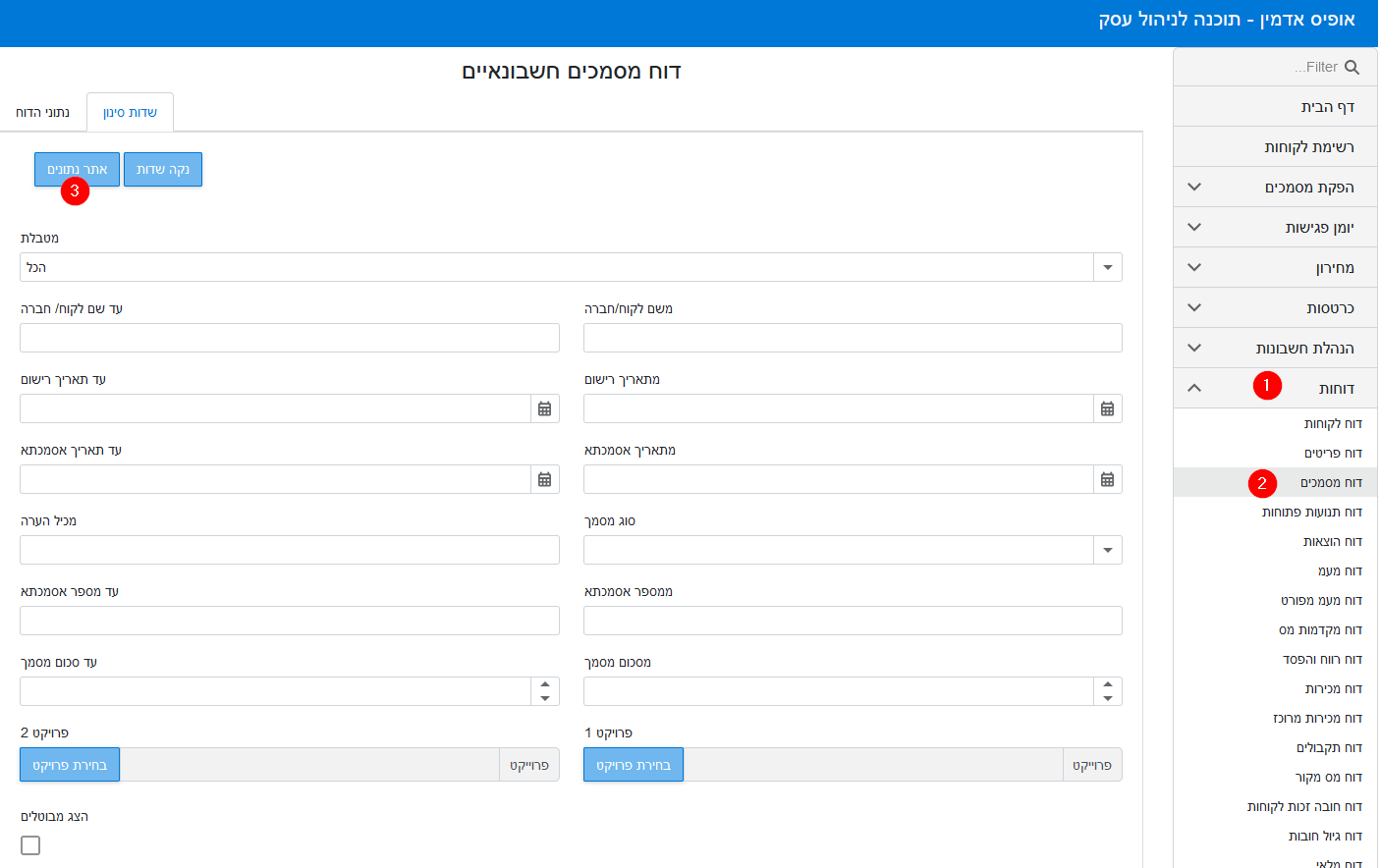The width and height of the screenshot is (1380, 868).
Task: Focus the עד מספר אסמכתא input field
Action: 290,621
